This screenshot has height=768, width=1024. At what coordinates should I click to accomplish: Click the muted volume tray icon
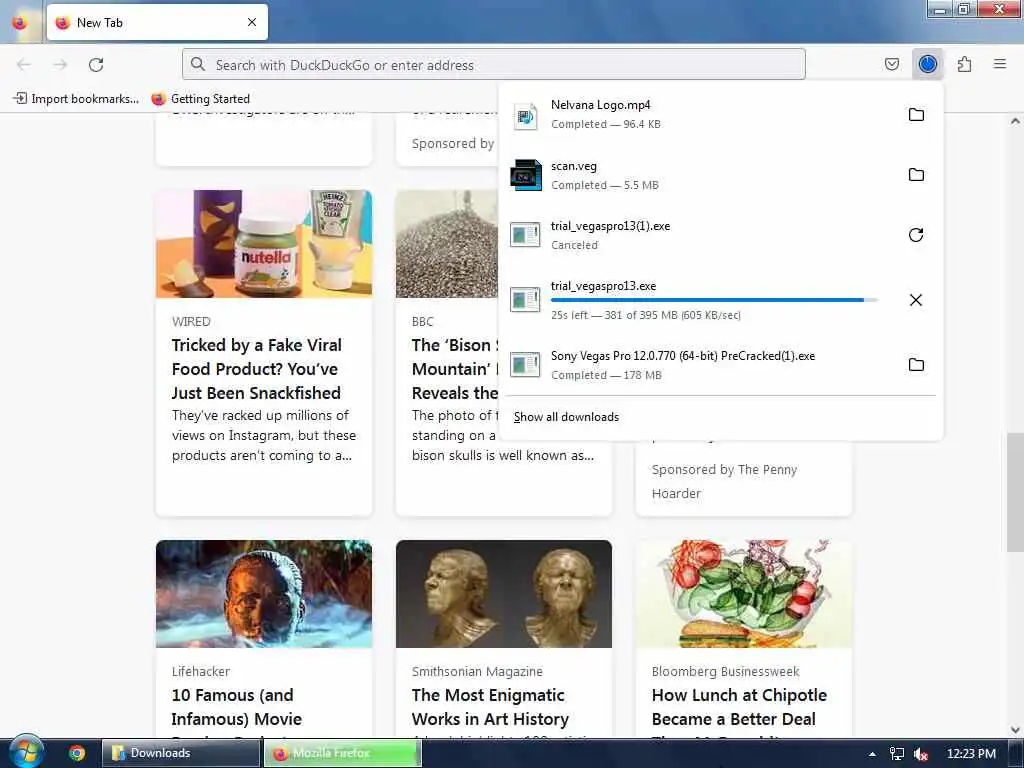(921, 754)
